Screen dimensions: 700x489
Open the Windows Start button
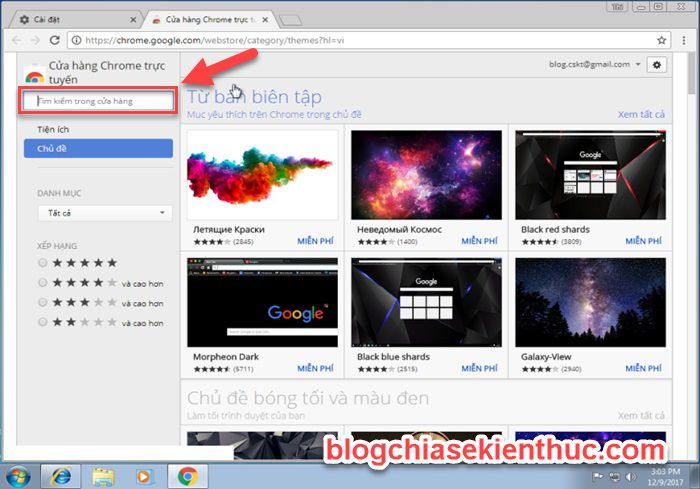[x=18, y=476]
